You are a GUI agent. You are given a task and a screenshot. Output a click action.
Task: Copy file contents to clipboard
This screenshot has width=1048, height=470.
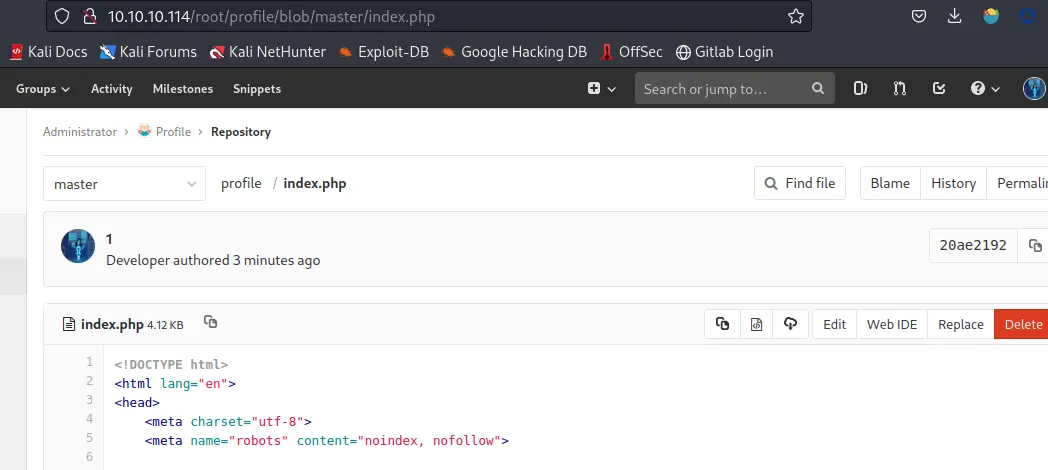tap(722, 323)
